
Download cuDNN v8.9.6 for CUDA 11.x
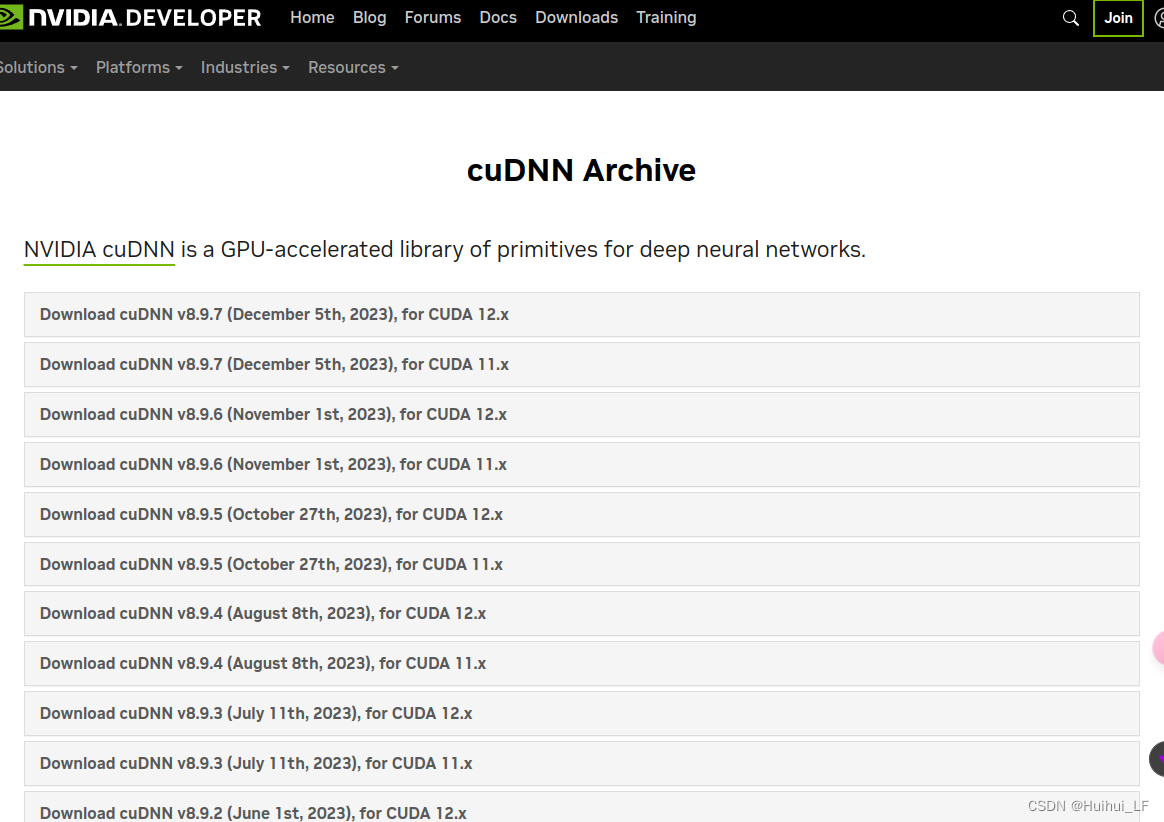(x=272, y=464)
